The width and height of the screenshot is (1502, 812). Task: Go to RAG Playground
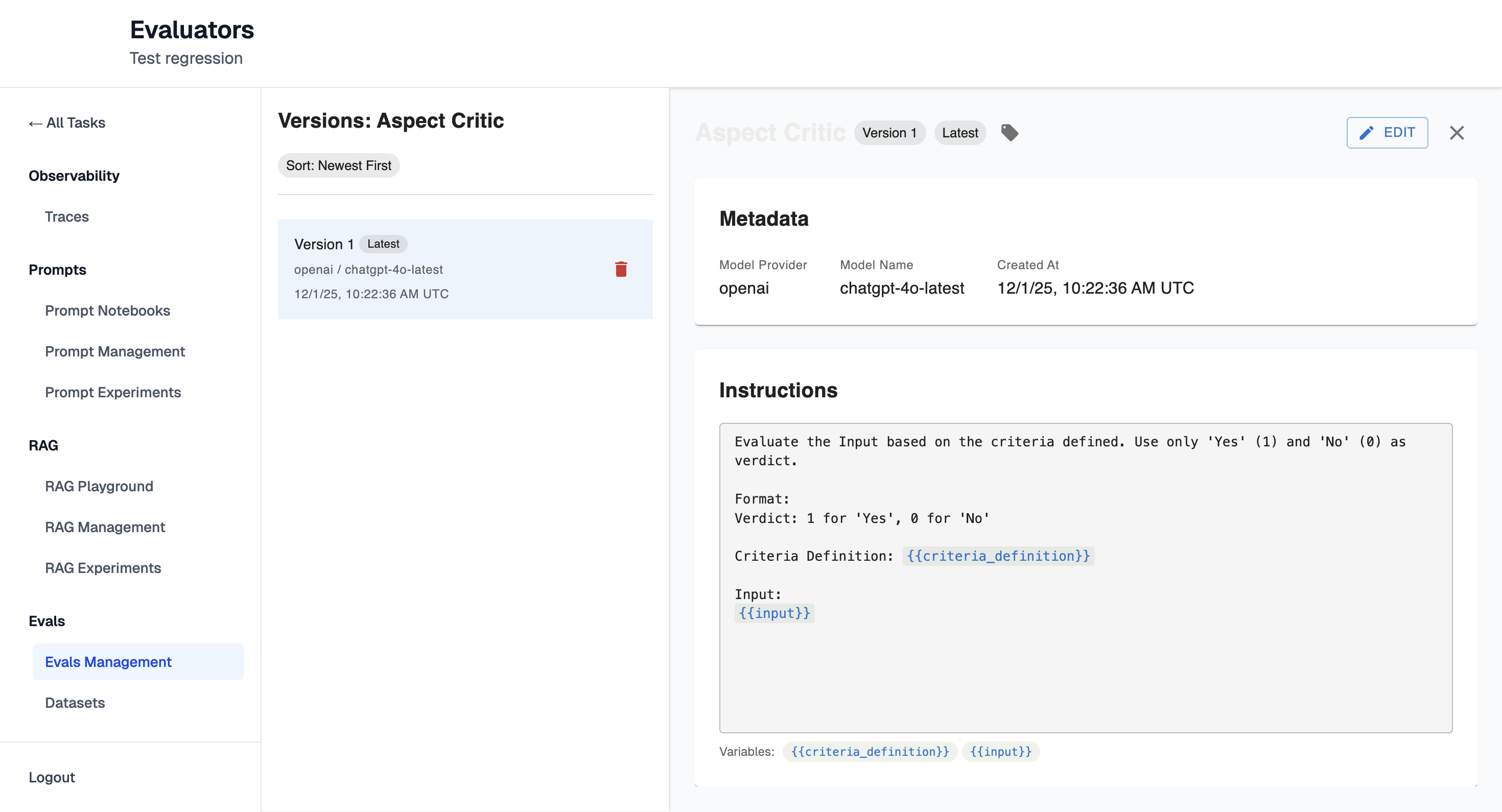[99, 486]
